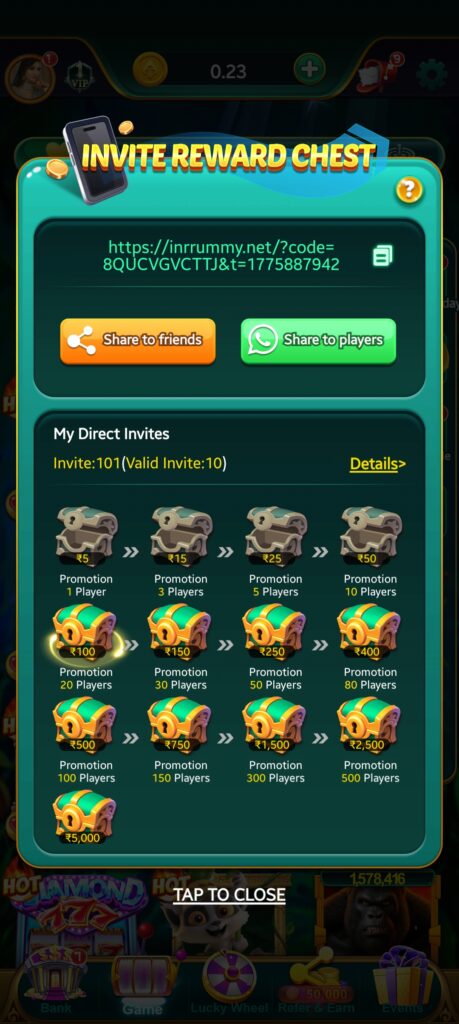Image resolution: width=459 pixels, height=1024 pixels.
Task: Open the highlighted ₹100 reward chest
Action: [x=86, y=632]
